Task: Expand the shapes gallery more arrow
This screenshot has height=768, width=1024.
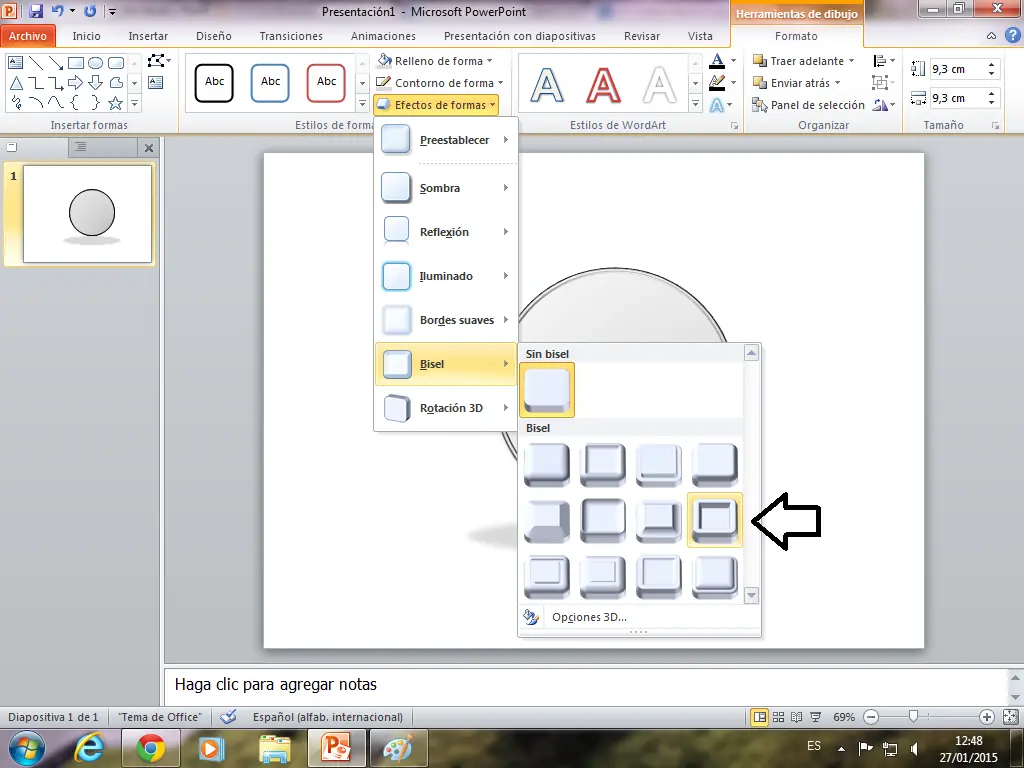Action: pos(135,103)
